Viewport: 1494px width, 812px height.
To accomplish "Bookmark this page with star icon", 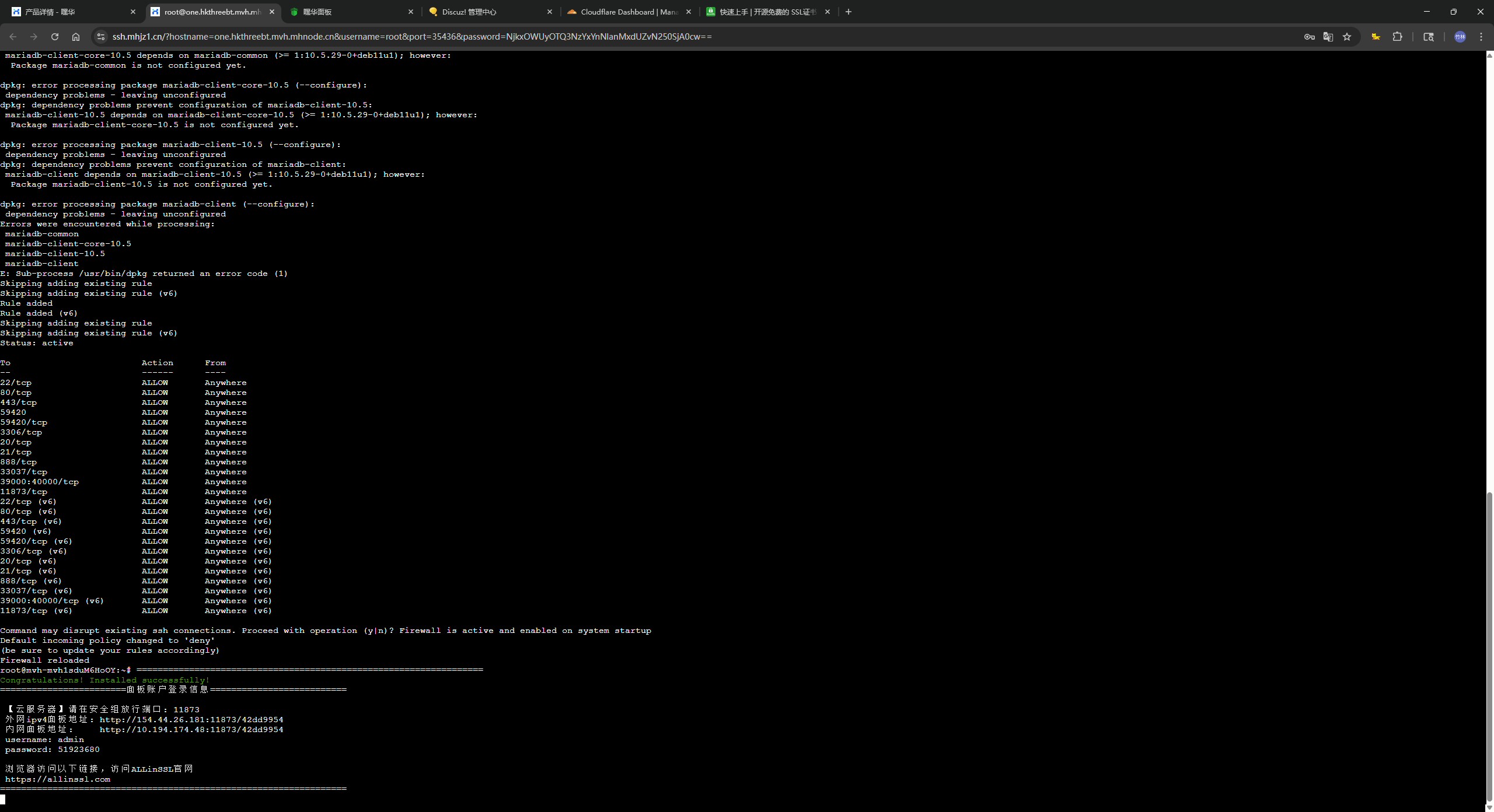I will click(x=1347, y=37).
